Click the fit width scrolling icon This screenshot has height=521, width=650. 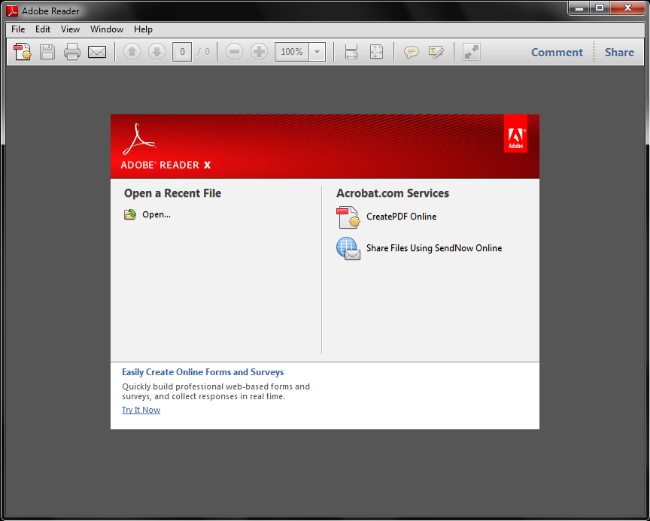pyautogui.click(x=351, y=52)
